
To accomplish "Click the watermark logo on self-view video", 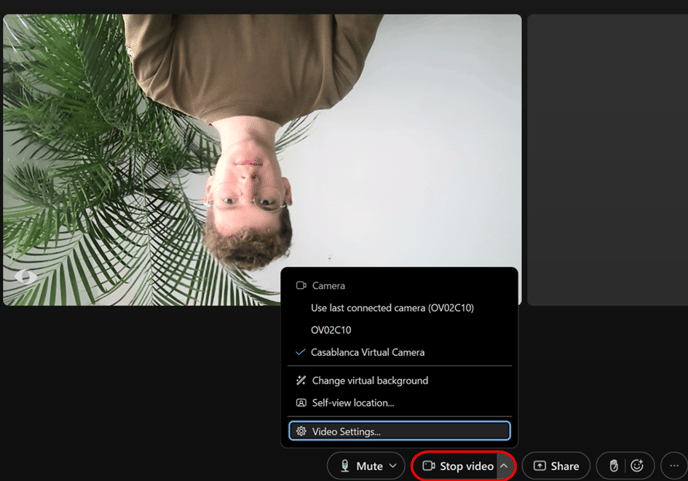I will [26, 276].
